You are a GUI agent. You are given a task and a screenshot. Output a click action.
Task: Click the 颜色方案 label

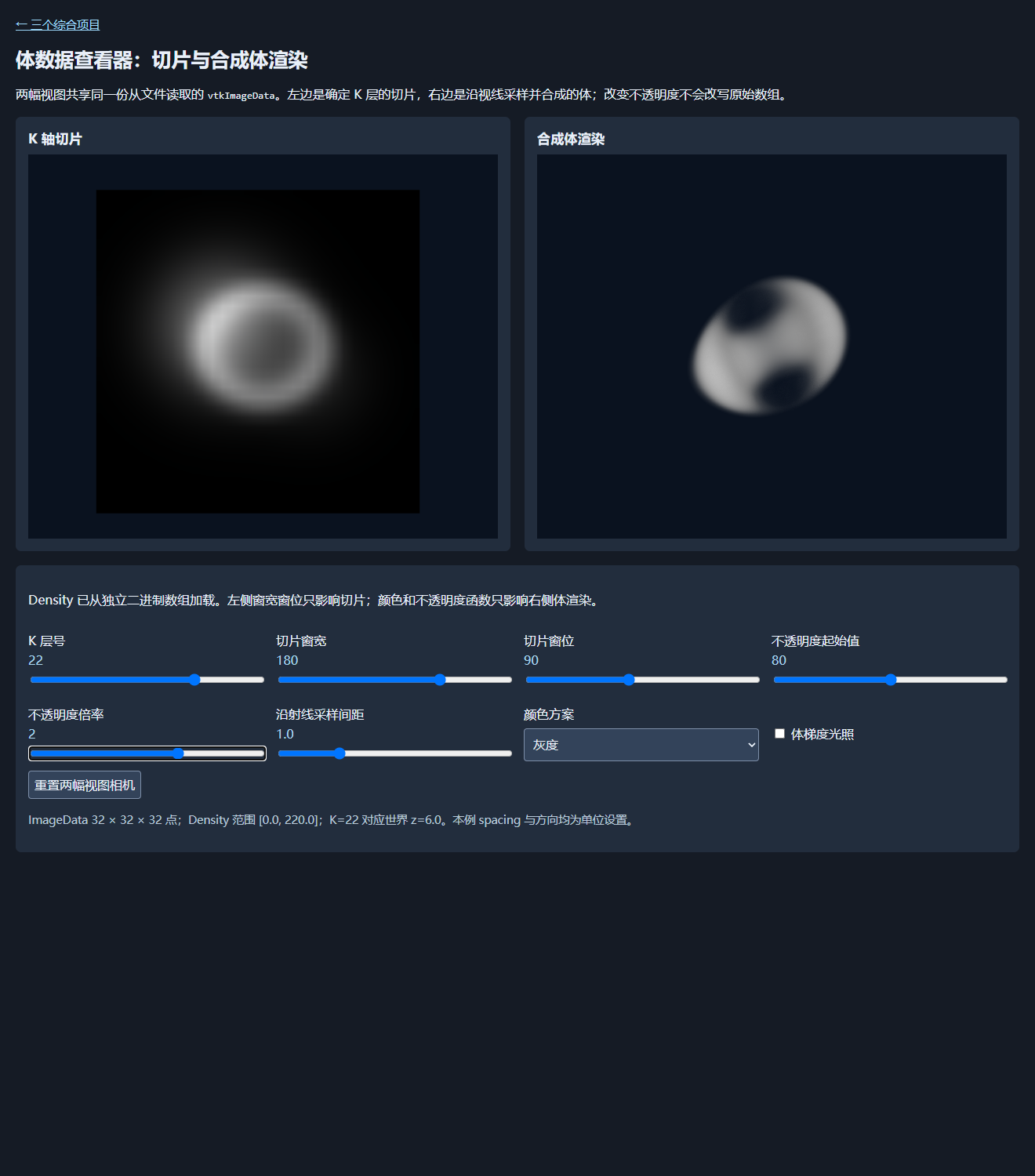click(x=549, y=715)
